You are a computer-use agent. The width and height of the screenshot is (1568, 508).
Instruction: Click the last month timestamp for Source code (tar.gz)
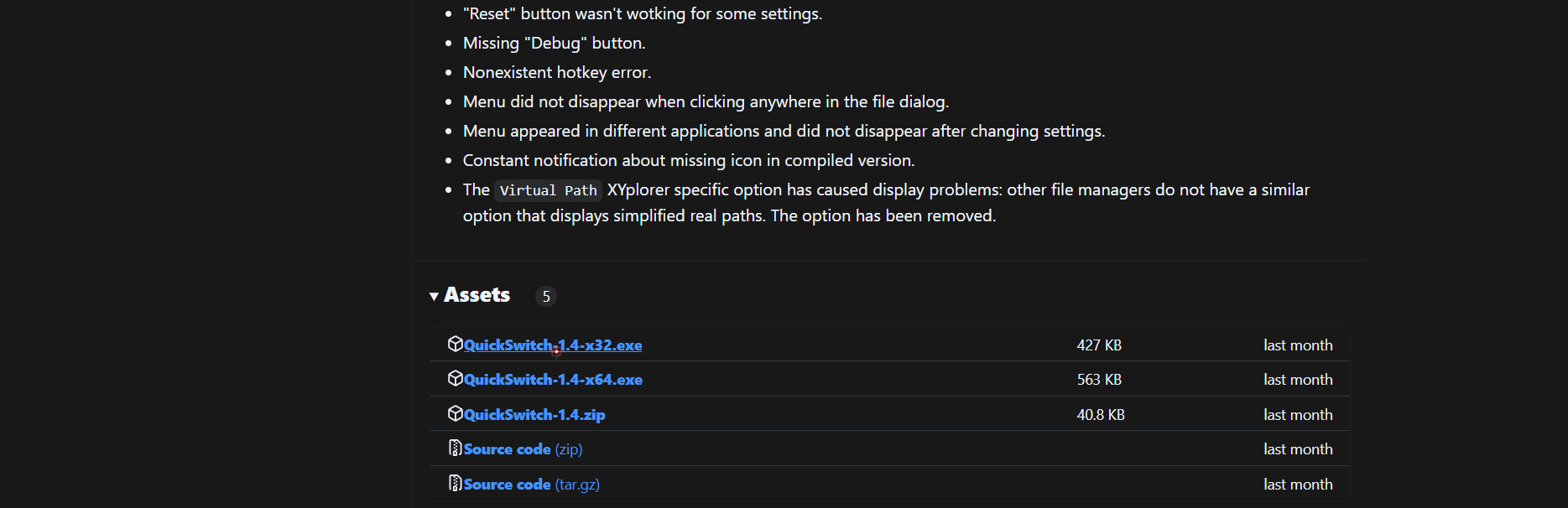(1298, 485)
